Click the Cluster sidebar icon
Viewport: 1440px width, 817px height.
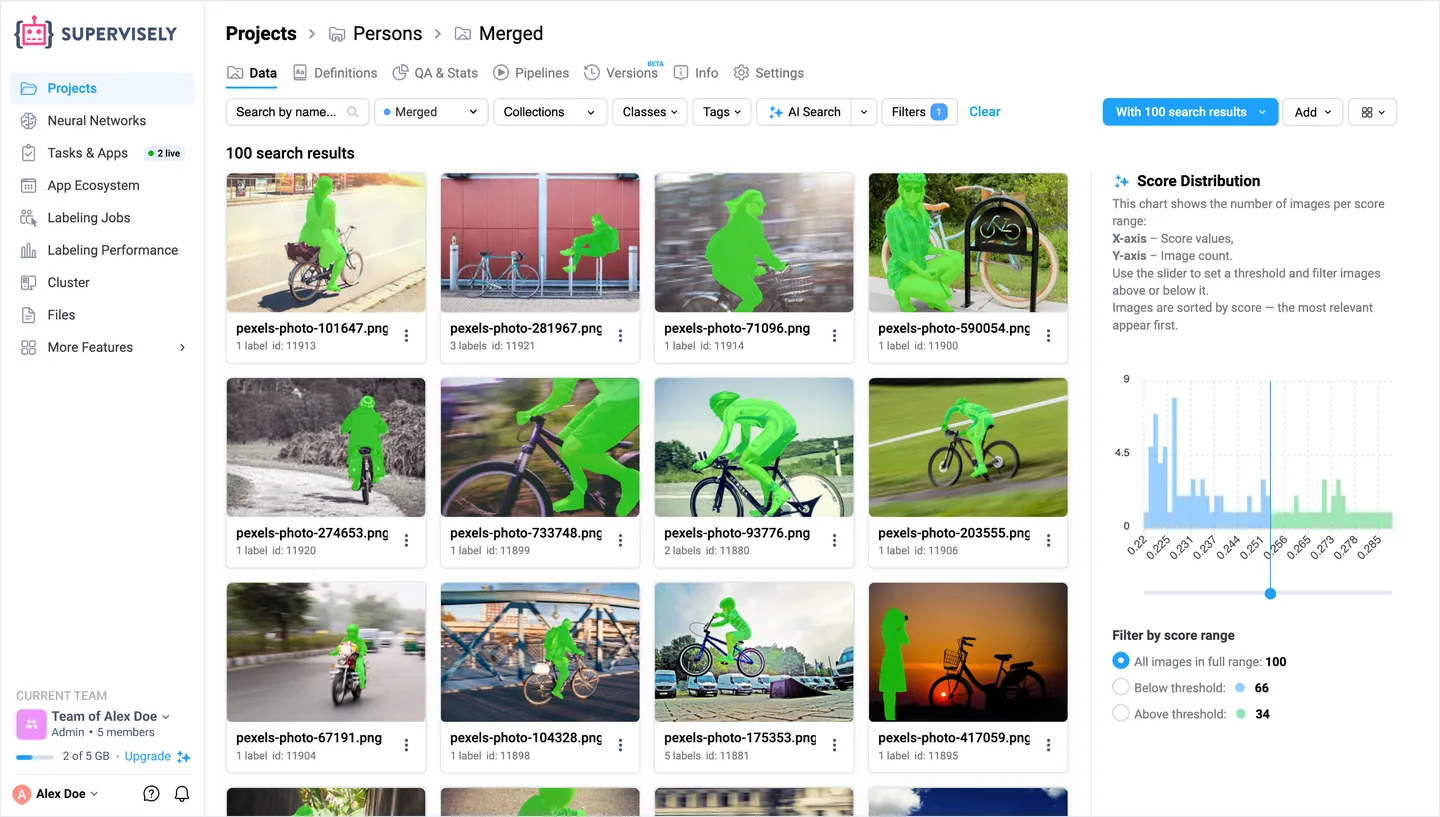pos(28,283)
